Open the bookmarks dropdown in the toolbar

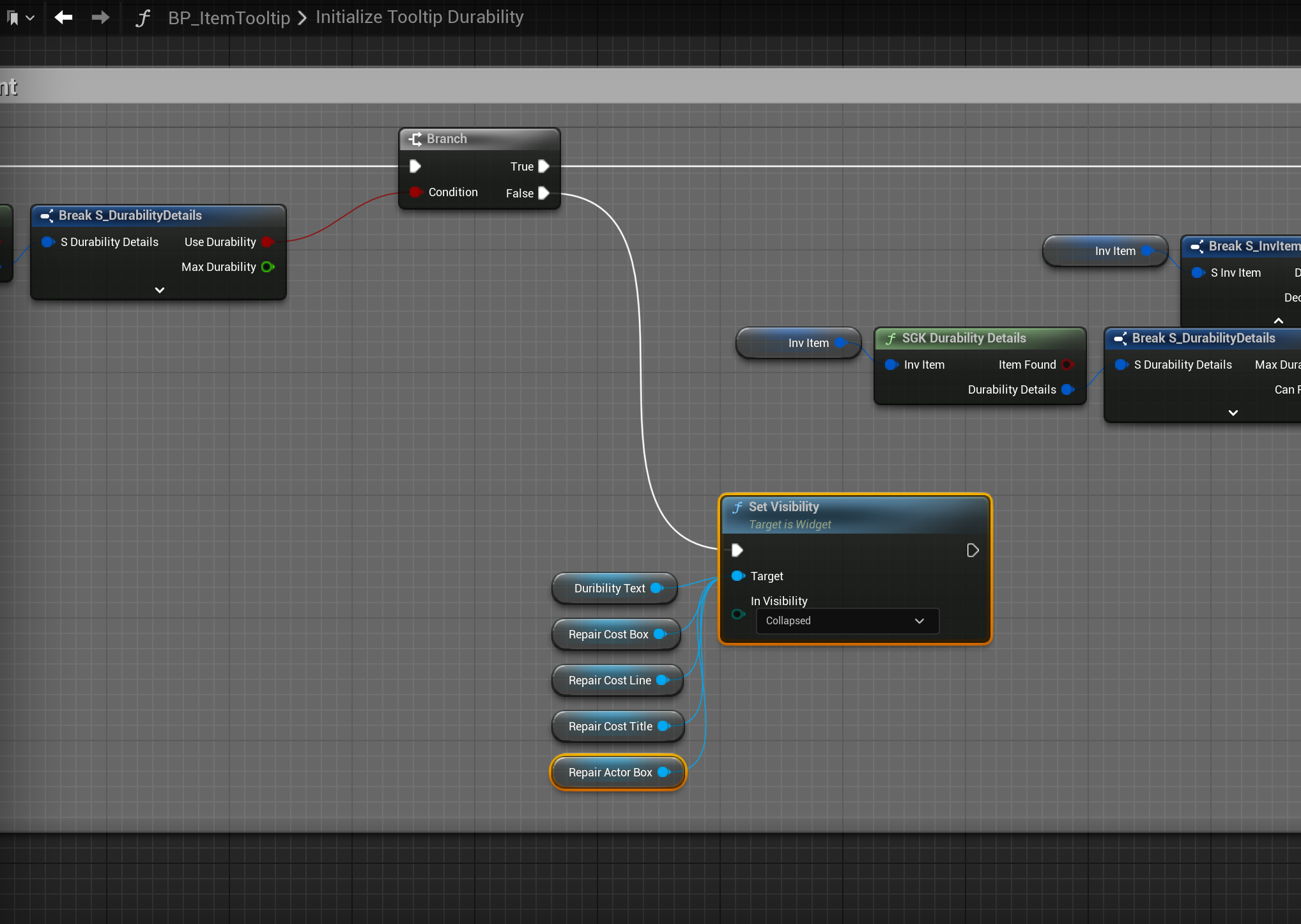tap(20, 18)
